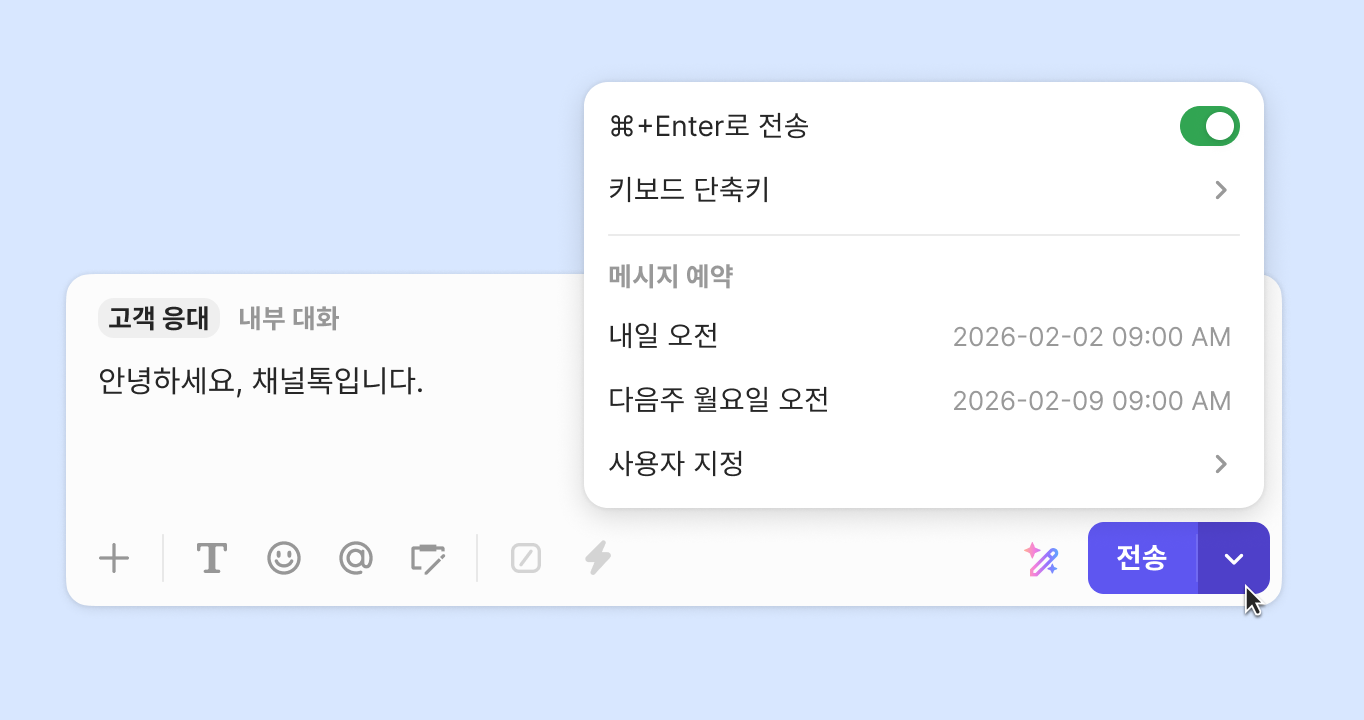Click the message text 안녕하세요, 채널톡입니다.
Screen dimensions: 1364x720
[261, 381]
